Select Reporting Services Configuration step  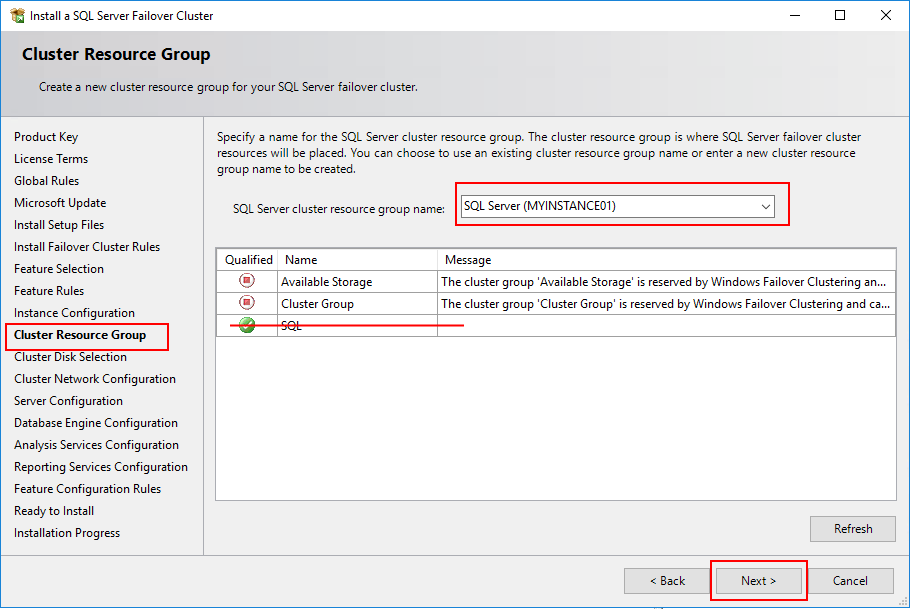[101, 467]
